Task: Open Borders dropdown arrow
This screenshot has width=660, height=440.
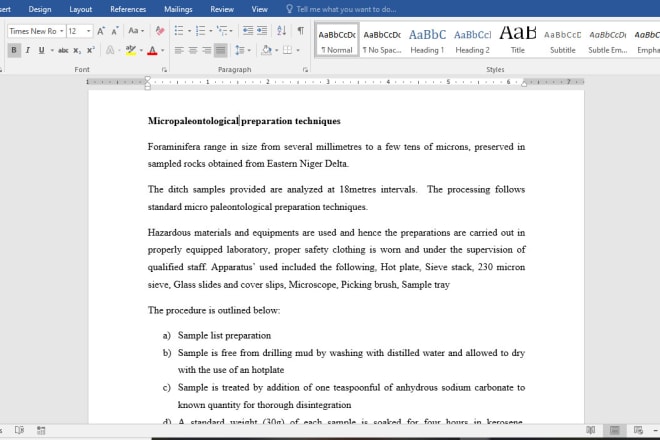Action: pyautogui.click(x=298, y=51)
